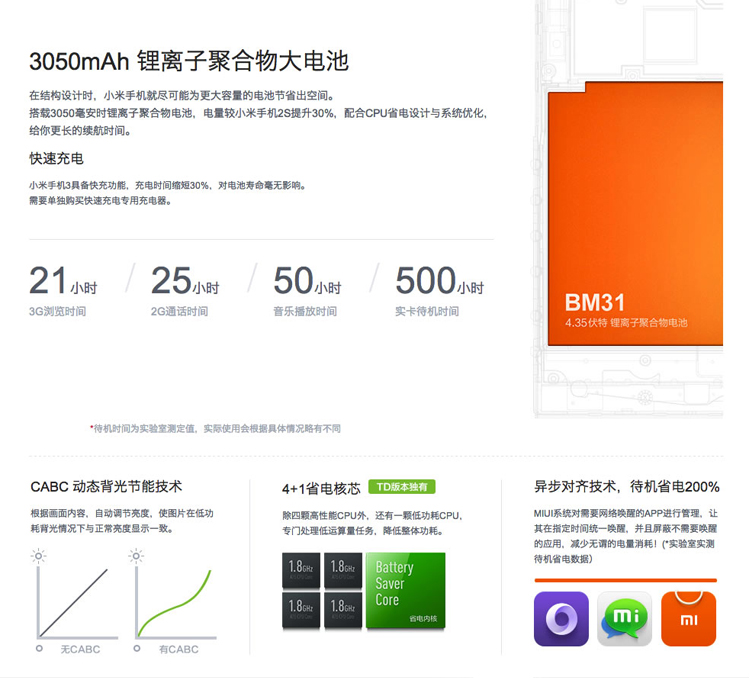Click the Battery Saver Core green tile
Viewport: 750px width, 678px height.
tap(406, 590)
